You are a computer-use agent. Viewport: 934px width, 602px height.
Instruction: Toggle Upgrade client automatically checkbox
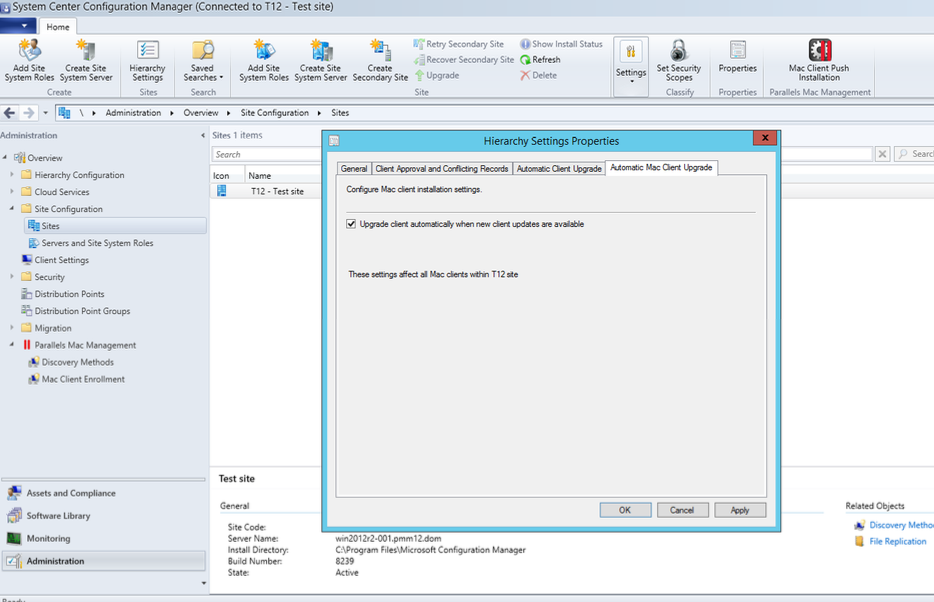(351, 224)
